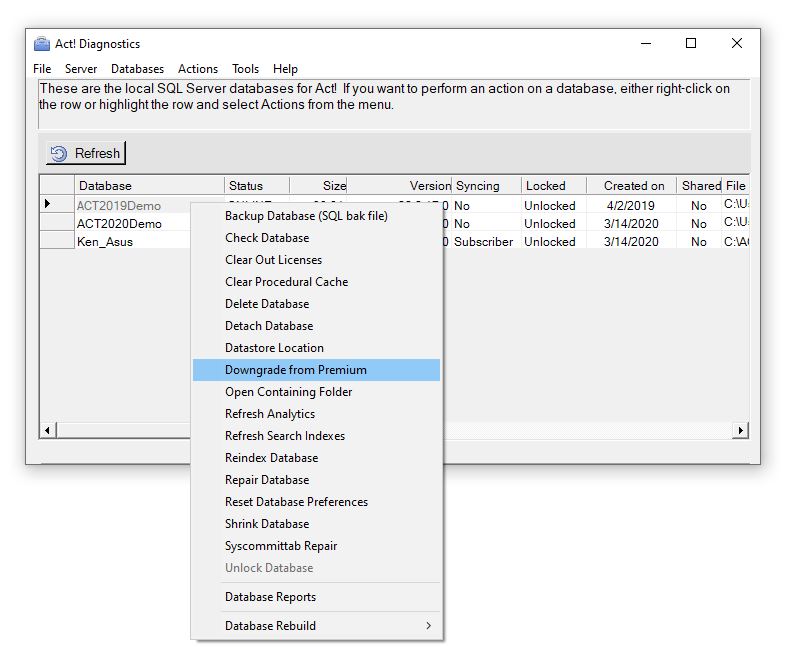
Task: Click the row header of Ken_Asus
Action: click(x=57, y=240)
